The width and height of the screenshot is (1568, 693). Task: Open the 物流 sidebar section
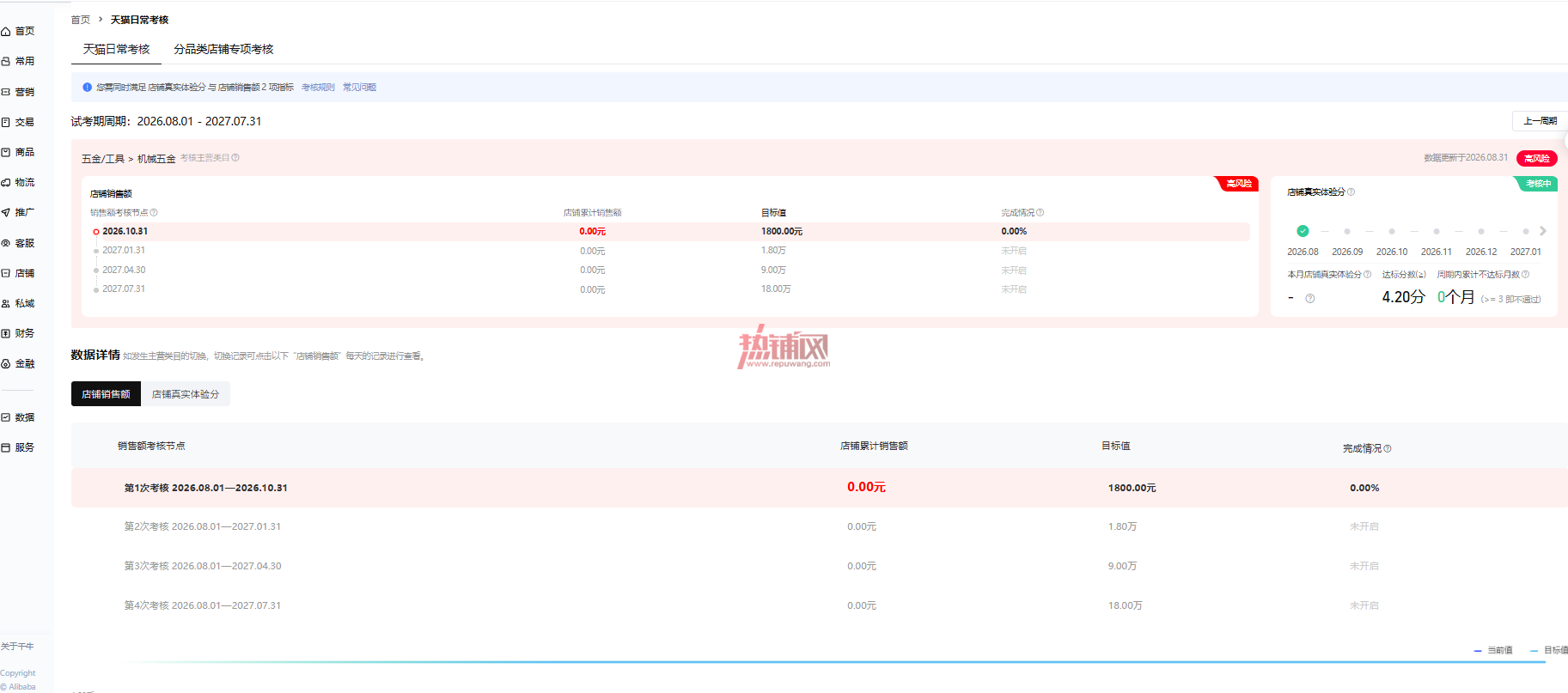coord(18,182)
